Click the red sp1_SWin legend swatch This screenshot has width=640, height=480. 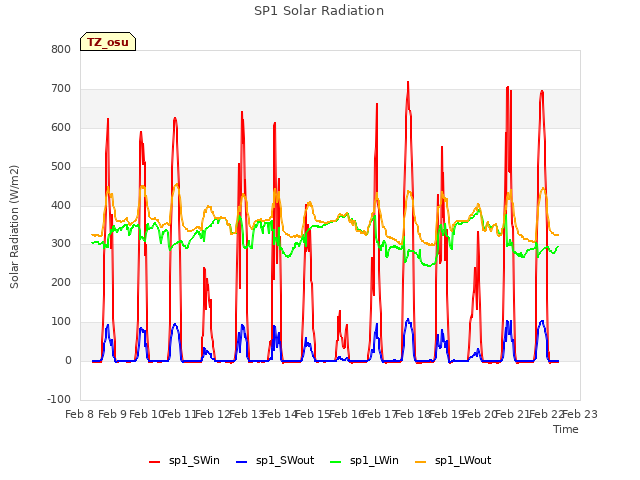pos(155,462)
